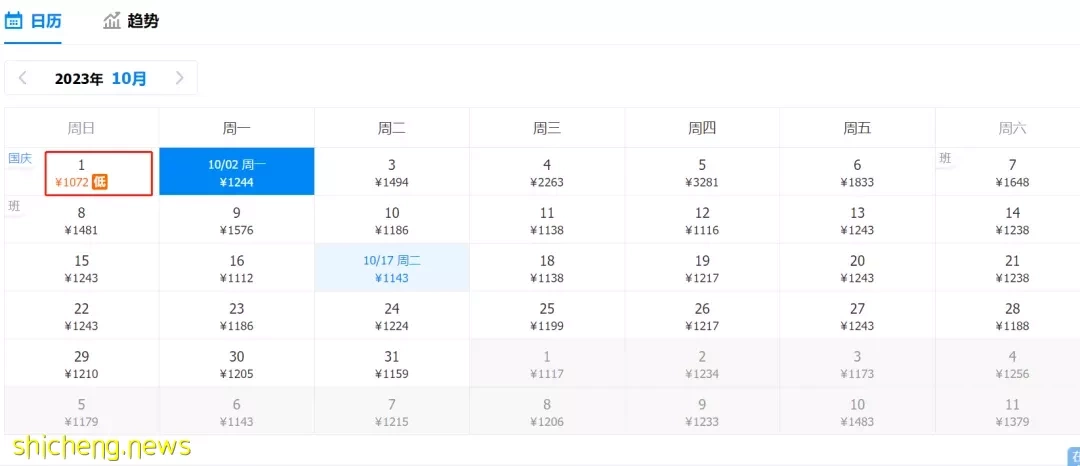Switch to the 趋势 tab
The height and width of the screenshot is (466, 1080).
tap(131, 21)
